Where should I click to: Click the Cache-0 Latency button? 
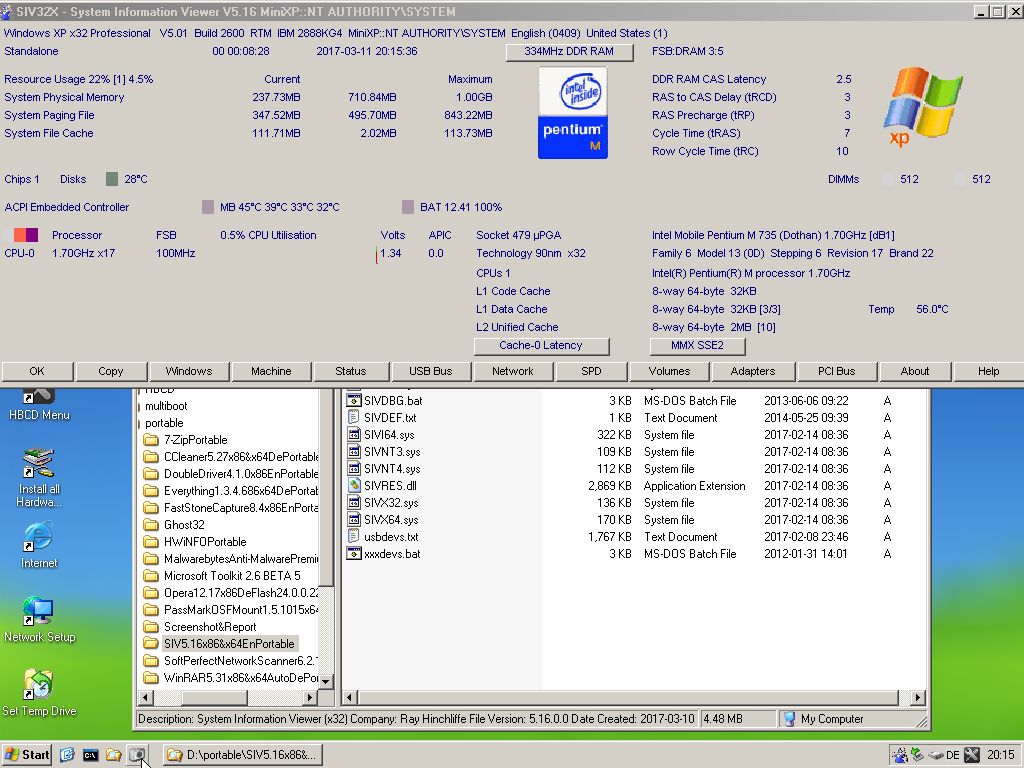click(x=541, y=345)
